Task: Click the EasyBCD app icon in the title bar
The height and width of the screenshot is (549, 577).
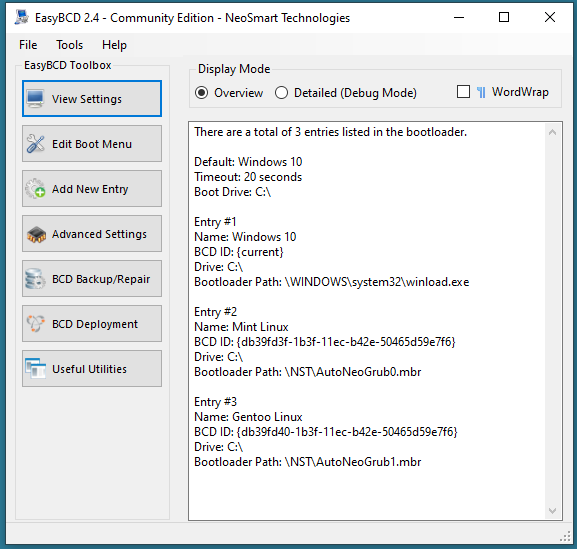Action: click(x=22, y=17)
